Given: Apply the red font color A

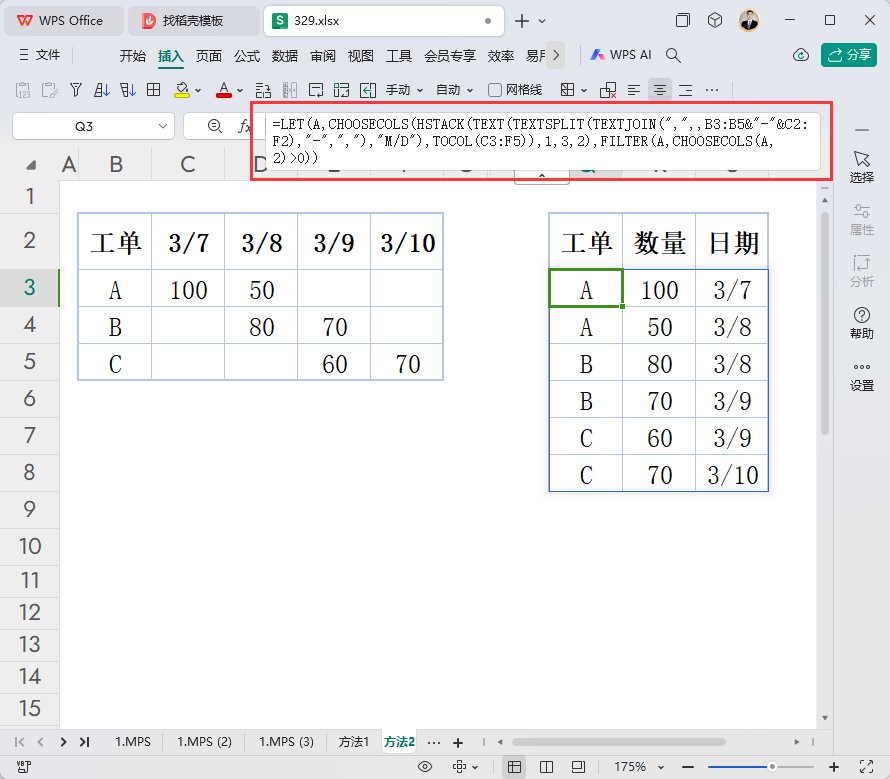Looking at the screenshot, I should (x=224, y=90).
